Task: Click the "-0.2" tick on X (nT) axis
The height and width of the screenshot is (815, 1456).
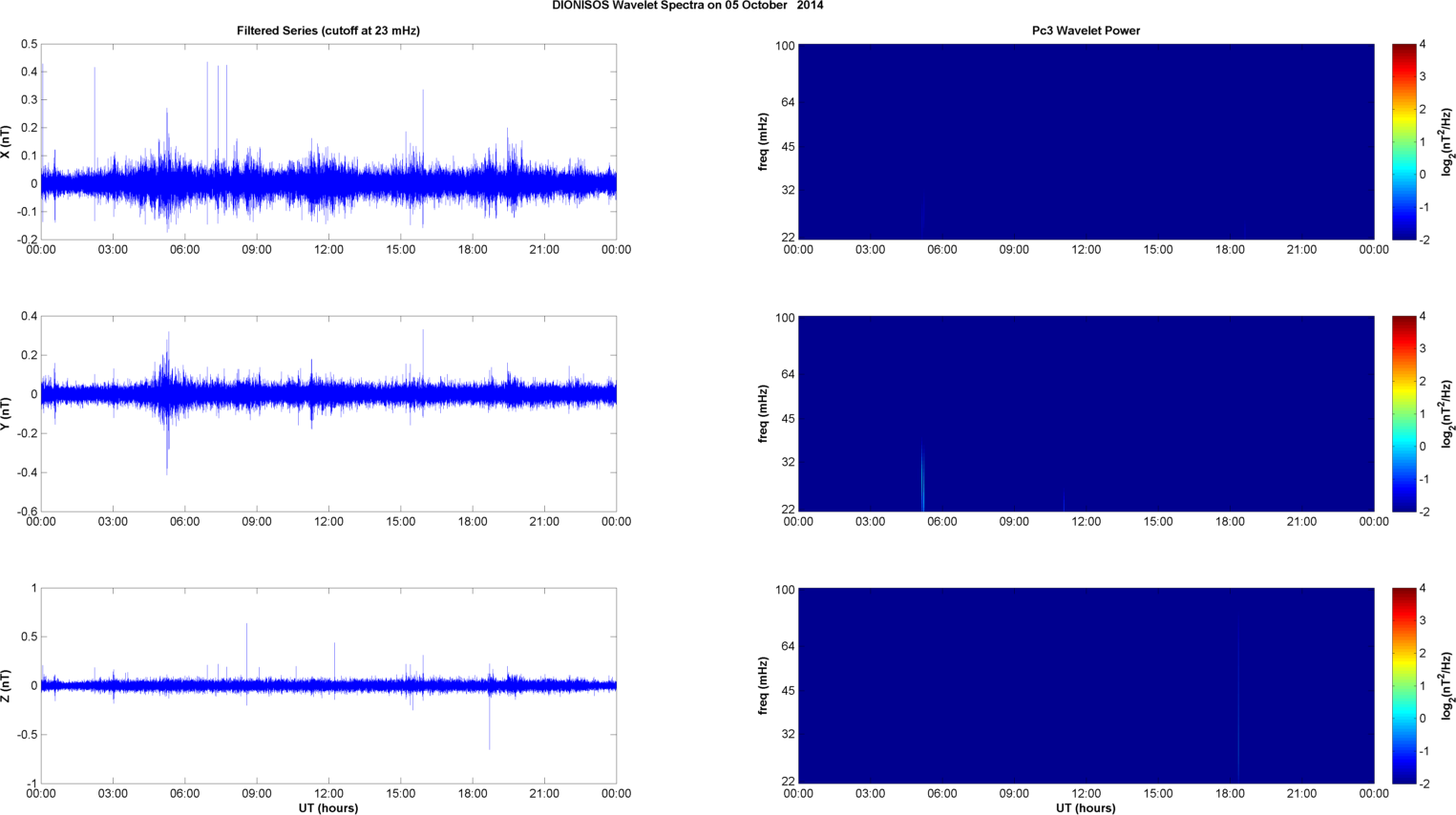Action: [x=26, y=240]
